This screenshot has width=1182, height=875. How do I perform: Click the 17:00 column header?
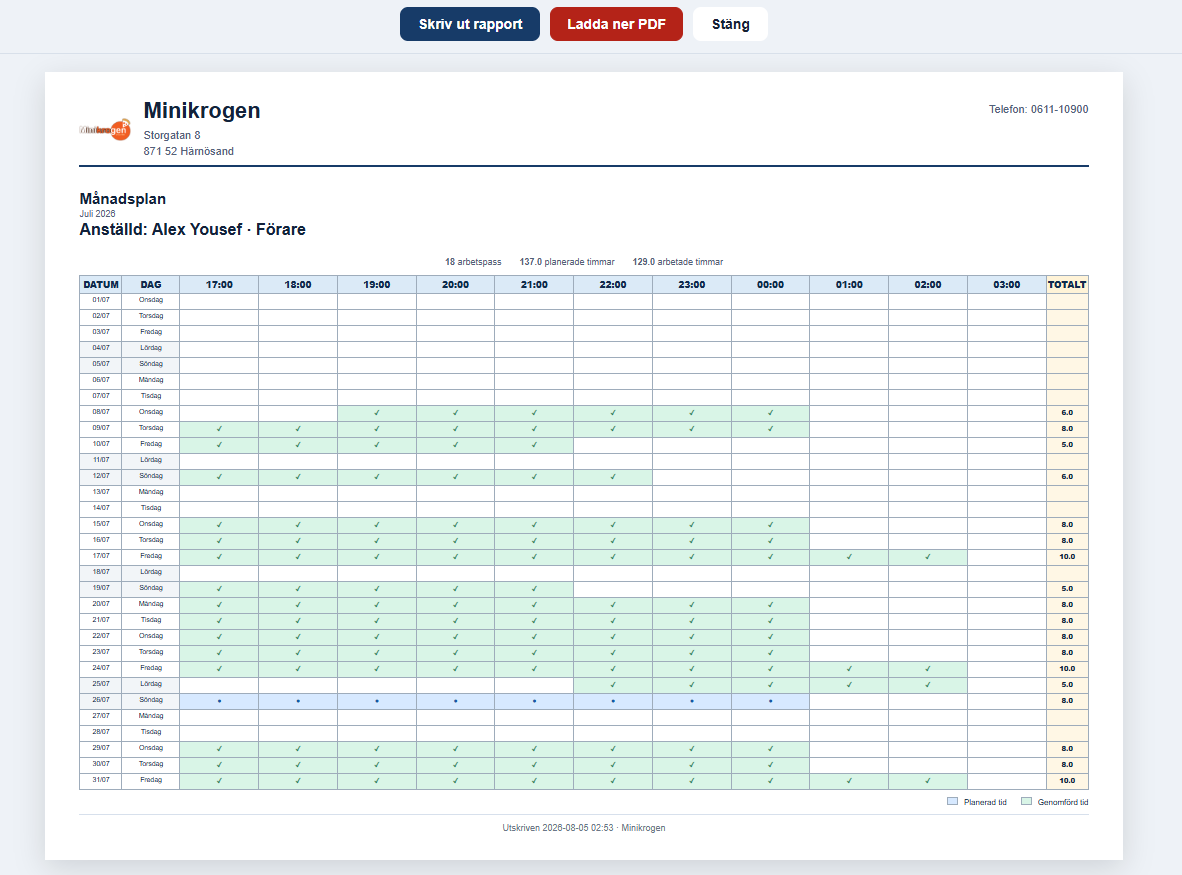[x=219, y=284]
